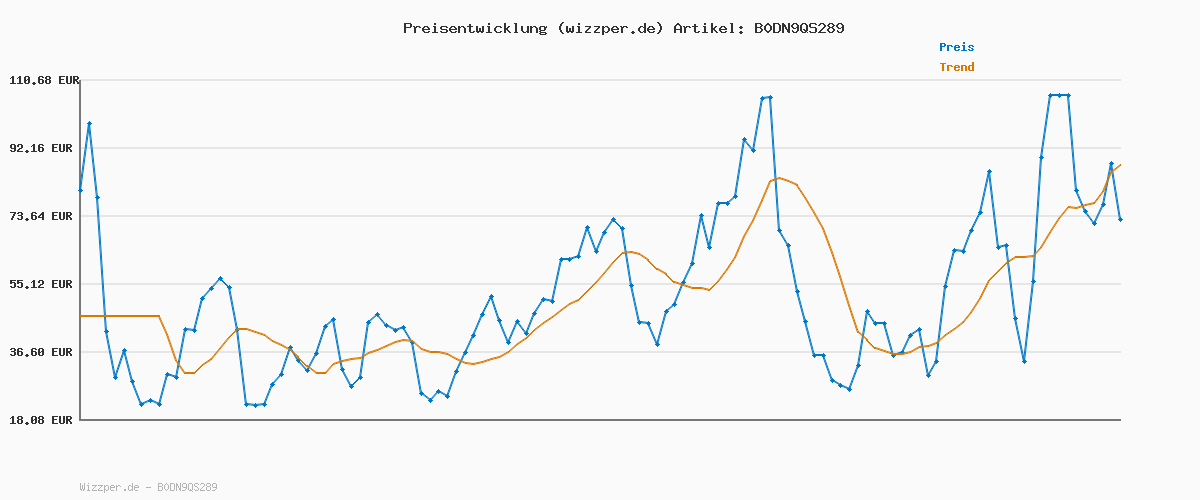This screenshot has width=1200, height=500.
Task: Click the right end of the orange trend line
Action: click(1120, 165)
